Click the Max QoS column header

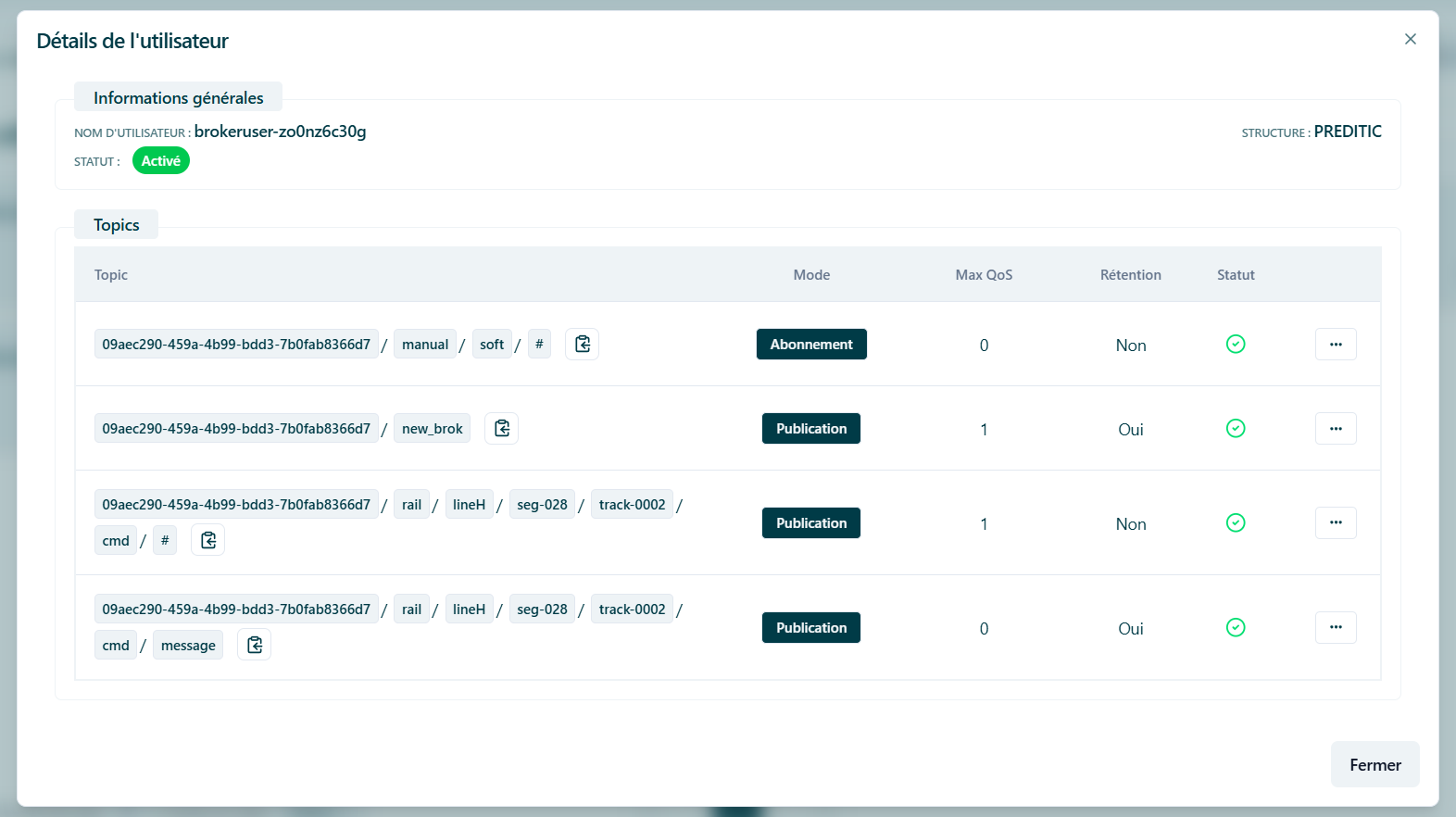pyautogui.click(x=984, y=275)
